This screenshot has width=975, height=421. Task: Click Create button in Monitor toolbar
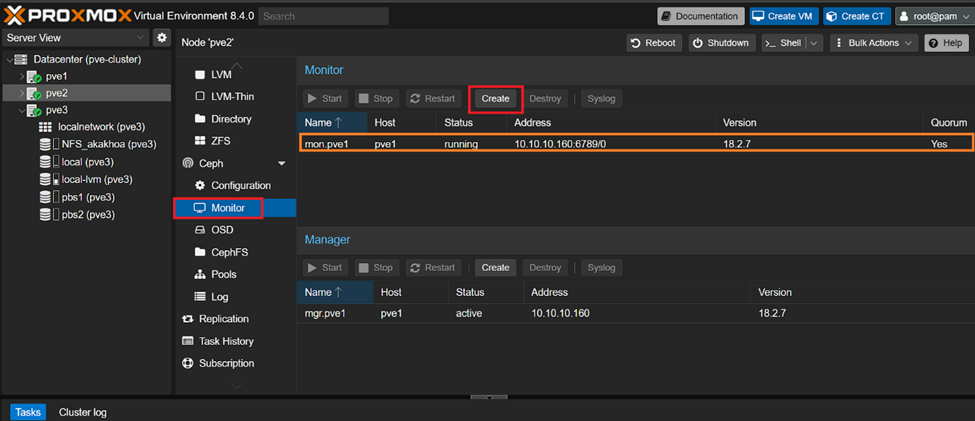point(495,99)
